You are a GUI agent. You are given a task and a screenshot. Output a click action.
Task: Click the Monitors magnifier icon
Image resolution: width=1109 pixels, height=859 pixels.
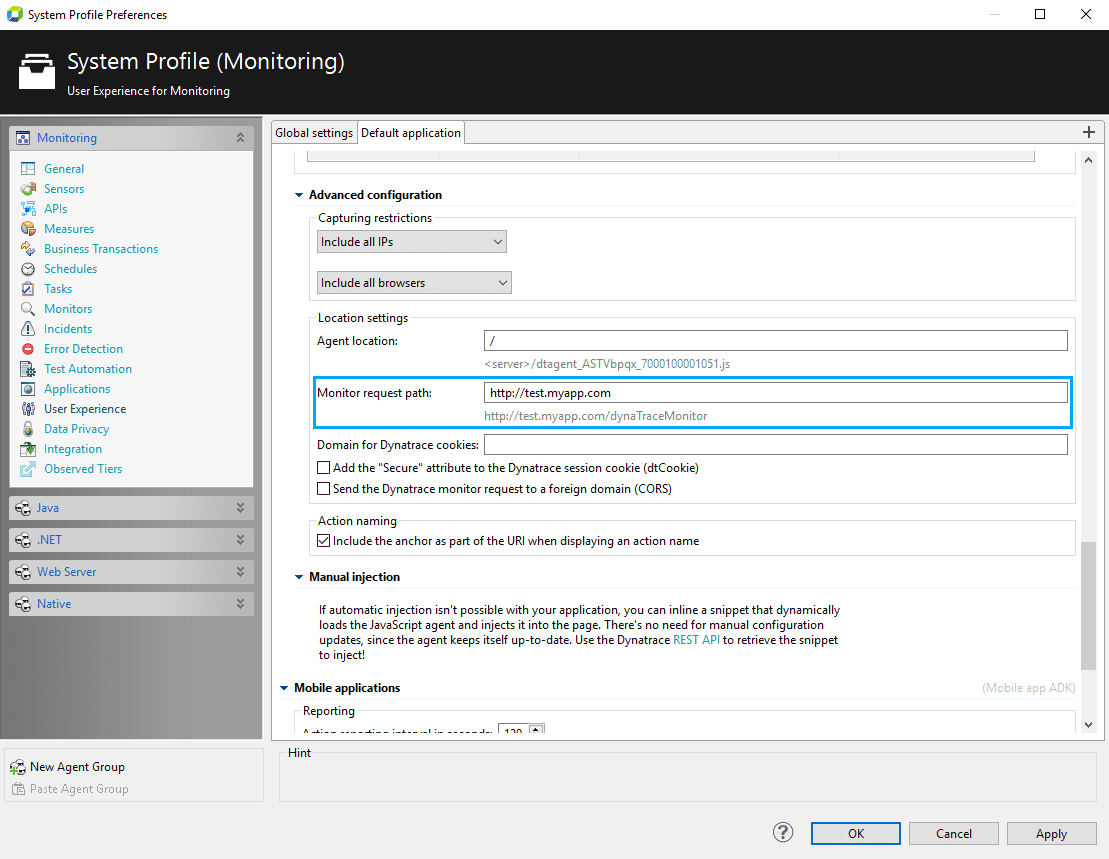[28, 309]
